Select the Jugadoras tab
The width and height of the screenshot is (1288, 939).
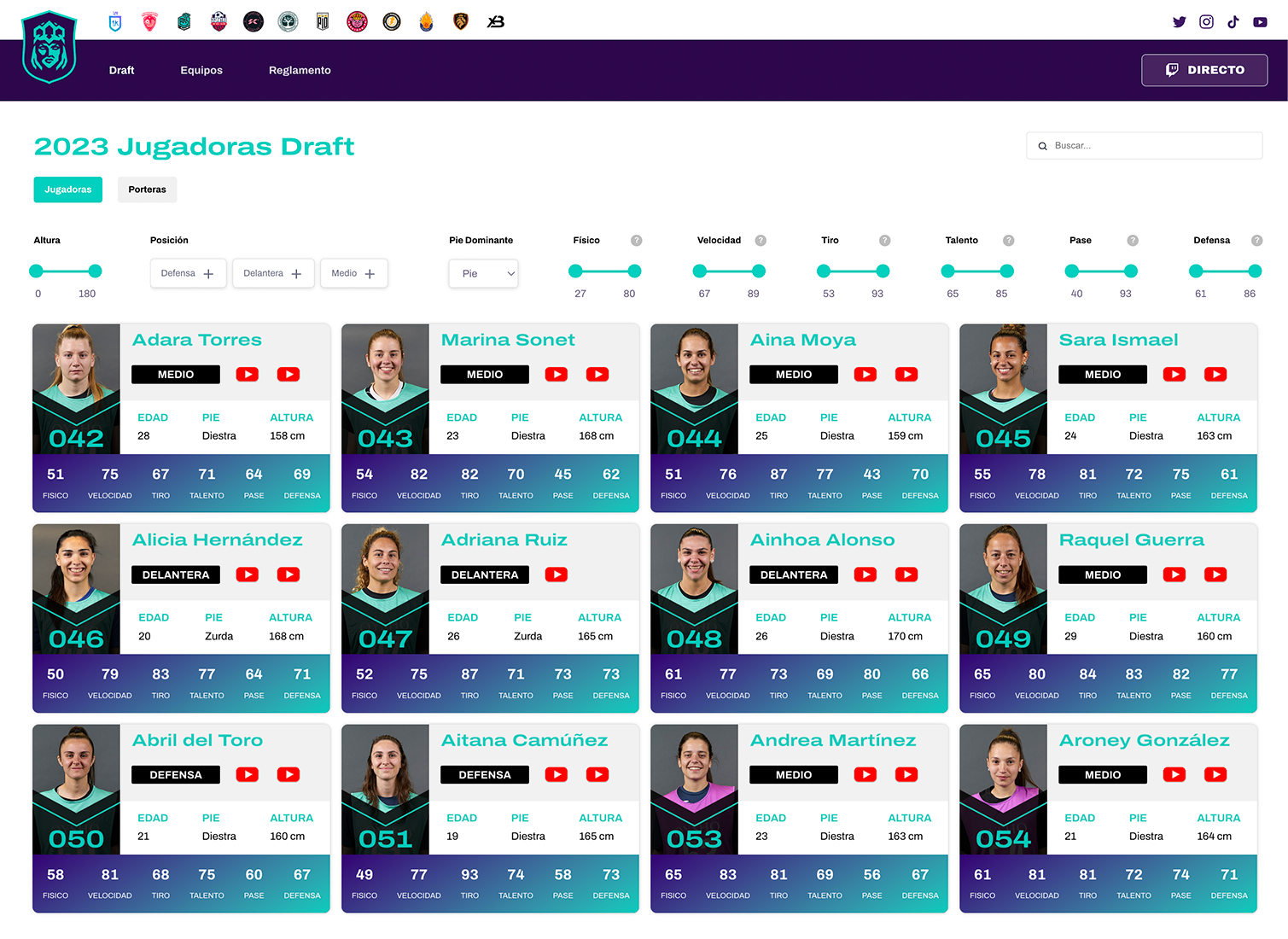tap(68, 190)
